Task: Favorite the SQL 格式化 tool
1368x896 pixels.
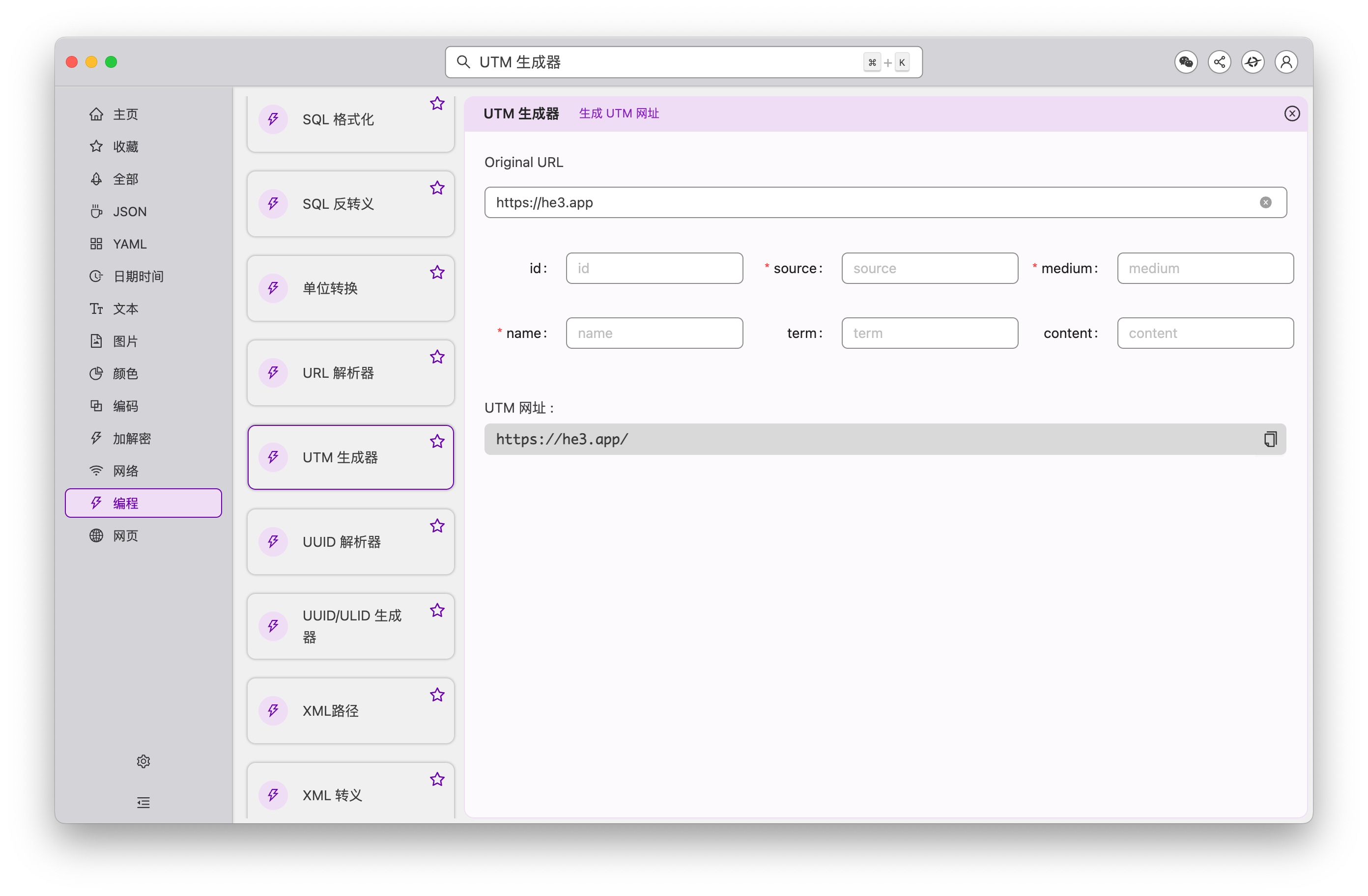Action: coord(437,104)
